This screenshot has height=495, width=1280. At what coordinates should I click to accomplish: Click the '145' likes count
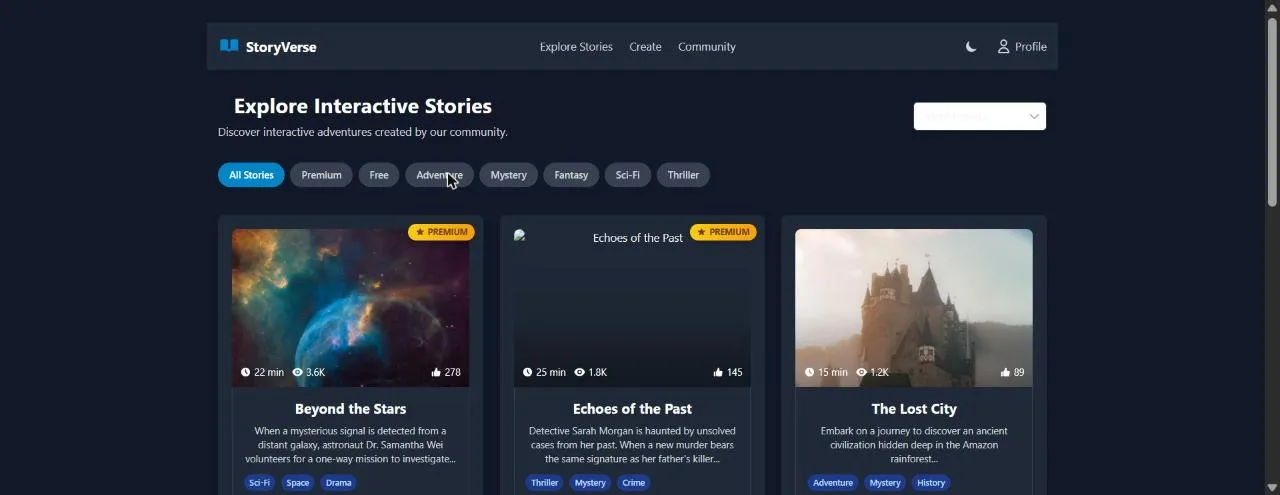click(x=735, y=372)
